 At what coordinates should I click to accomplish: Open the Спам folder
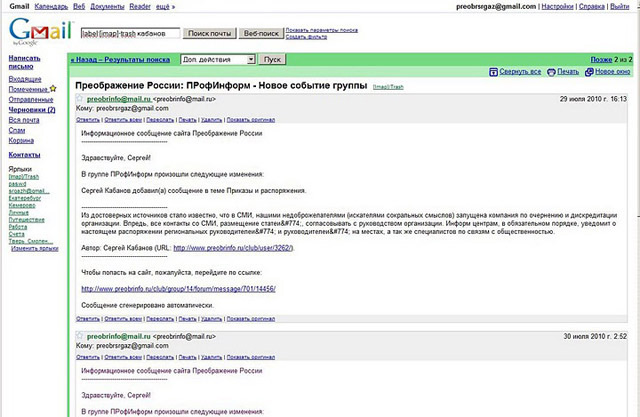(17, 130)
